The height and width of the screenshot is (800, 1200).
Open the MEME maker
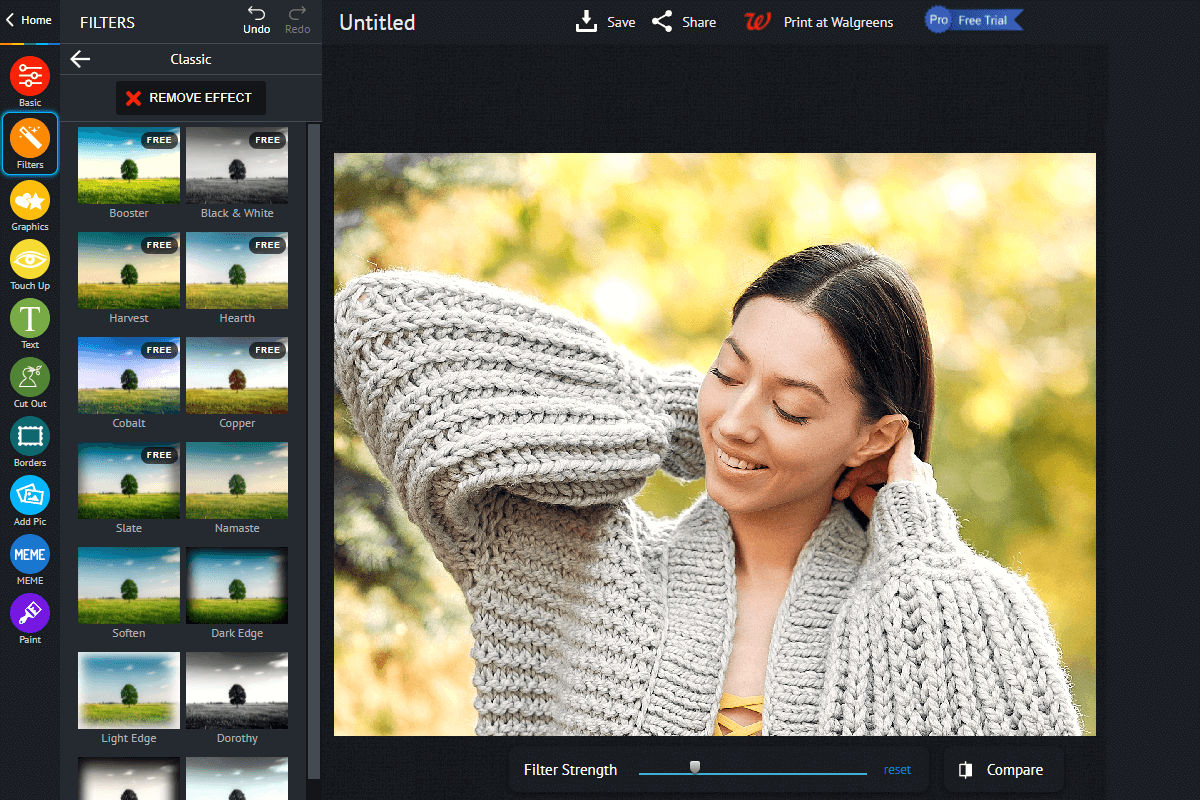tap(29, 556)
